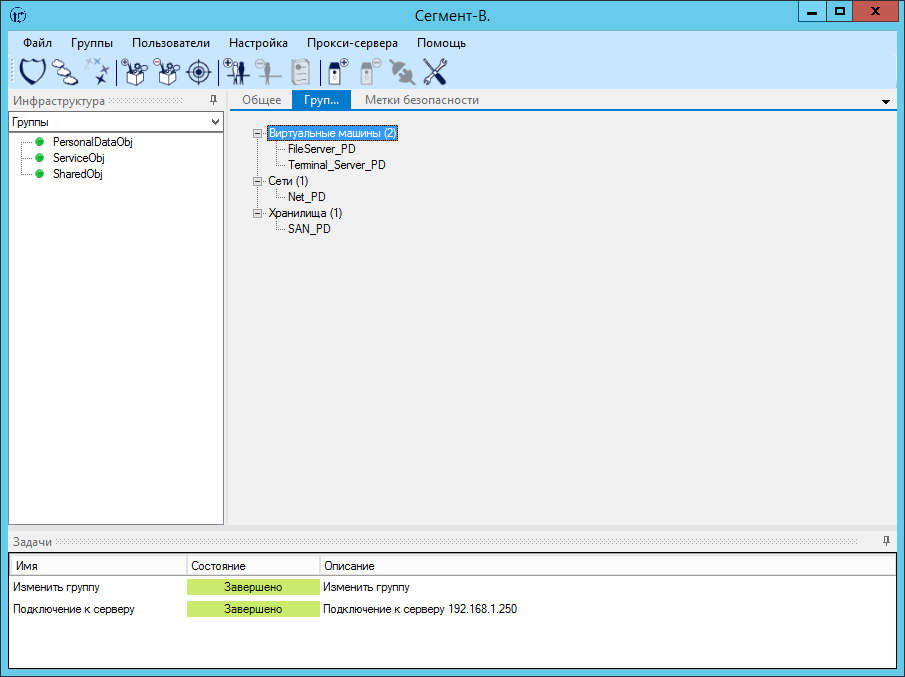
Task: Click the remove group box icon
Action: [x=166, y=72]
